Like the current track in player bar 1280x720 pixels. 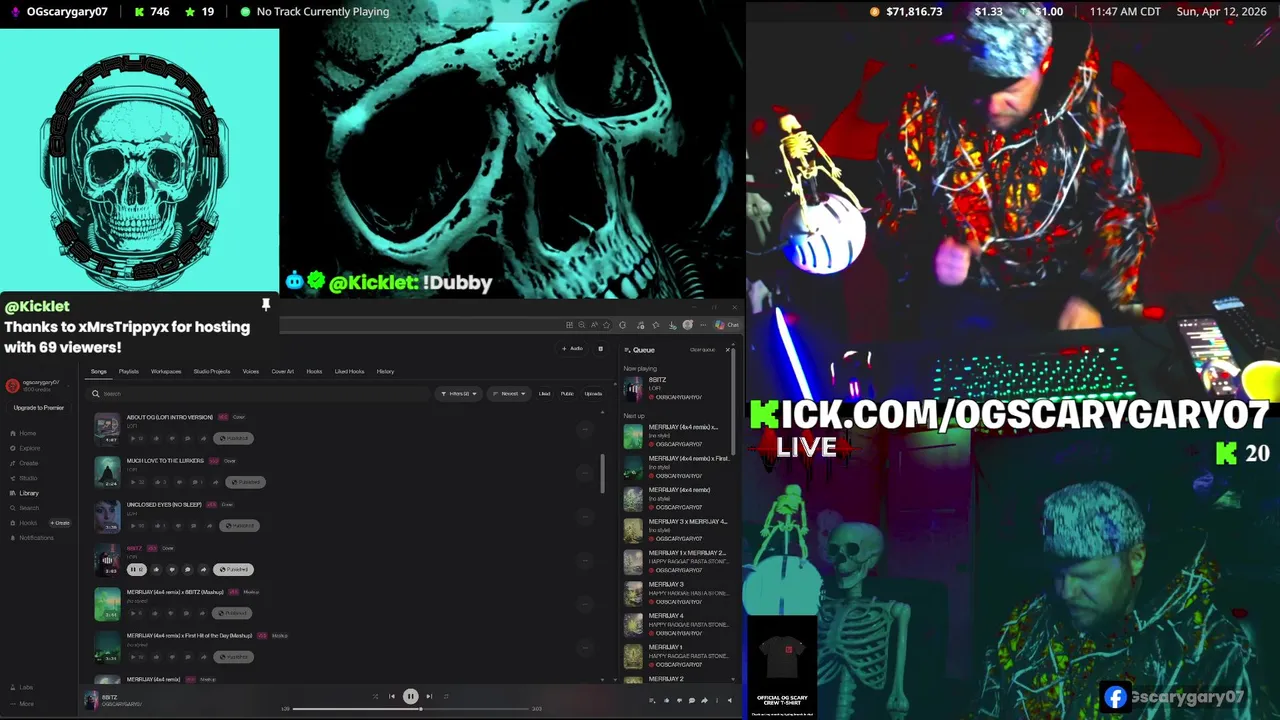click(666, 700)
